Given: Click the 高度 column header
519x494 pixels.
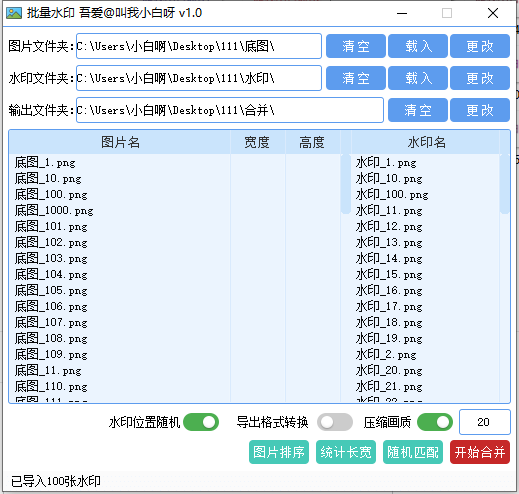Looking at the screenshot, I should (312, 142).
